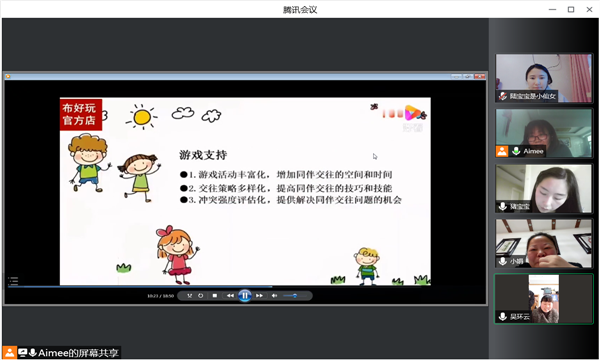The width and height of the screenshot is (600, 360).
Task: Stop video playback with the square icon
Action: click(x=215, y=296)
